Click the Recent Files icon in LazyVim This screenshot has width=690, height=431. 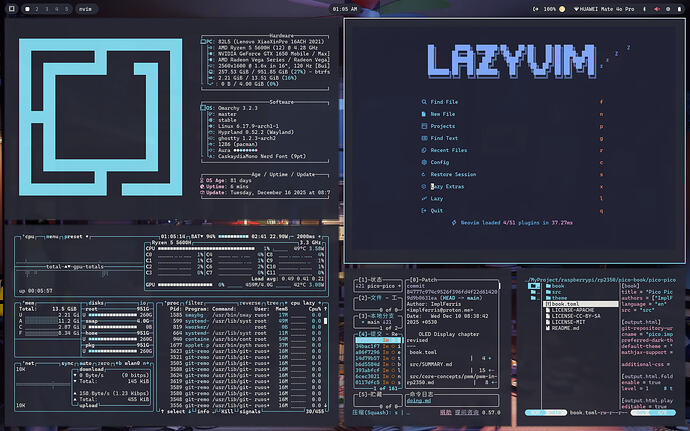(x=424, y=150)
